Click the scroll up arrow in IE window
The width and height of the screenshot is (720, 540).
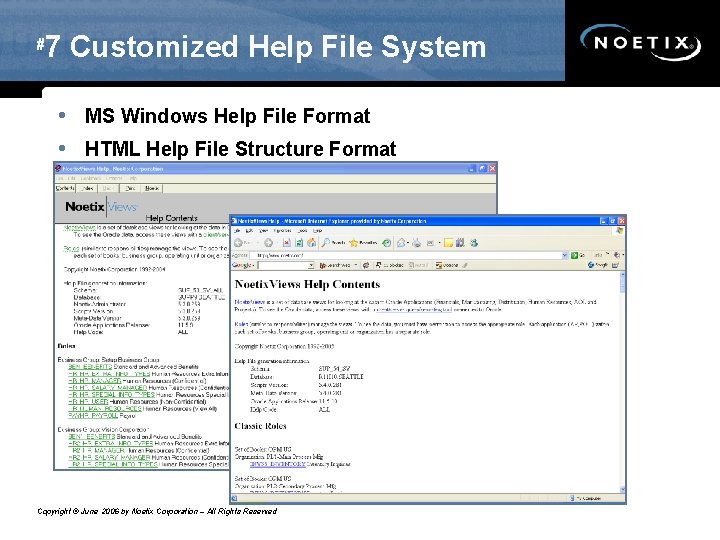623,276
